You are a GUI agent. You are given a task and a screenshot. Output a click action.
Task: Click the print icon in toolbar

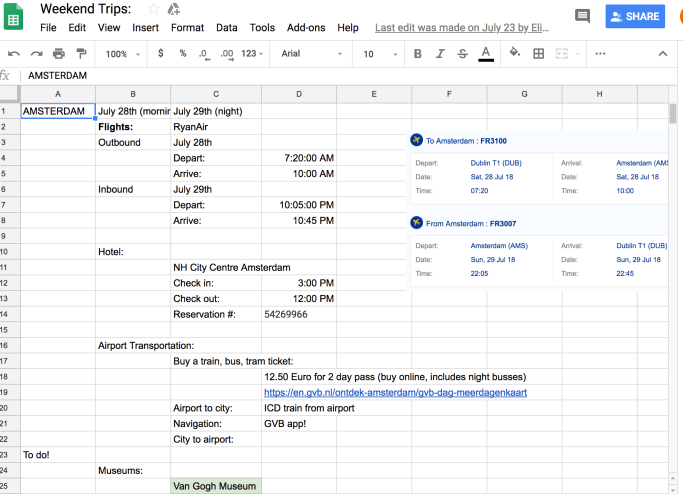59,54
